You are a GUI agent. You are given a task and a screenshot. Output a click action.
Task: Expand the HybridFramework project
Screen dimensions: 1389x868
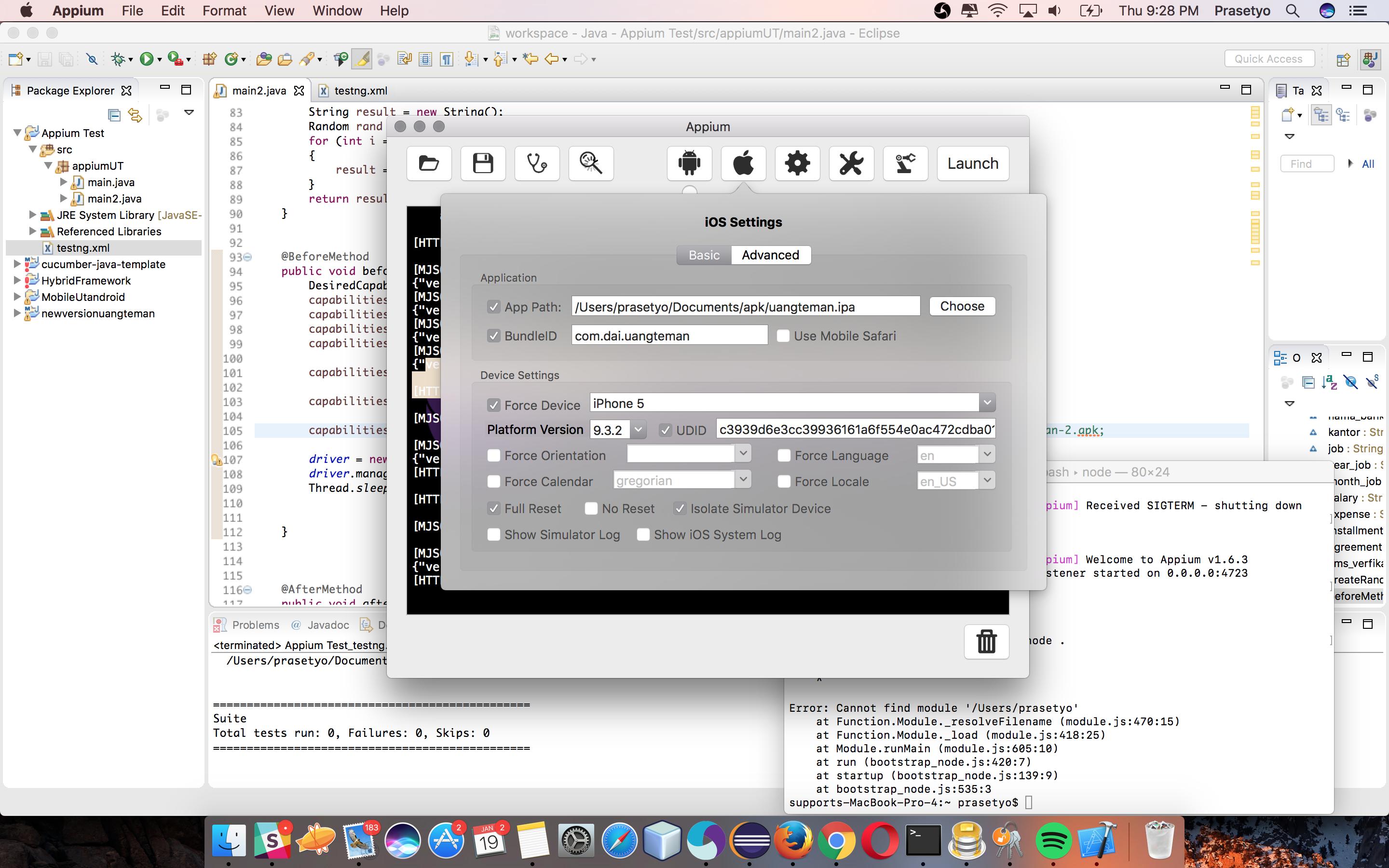(x=17, y=281)
